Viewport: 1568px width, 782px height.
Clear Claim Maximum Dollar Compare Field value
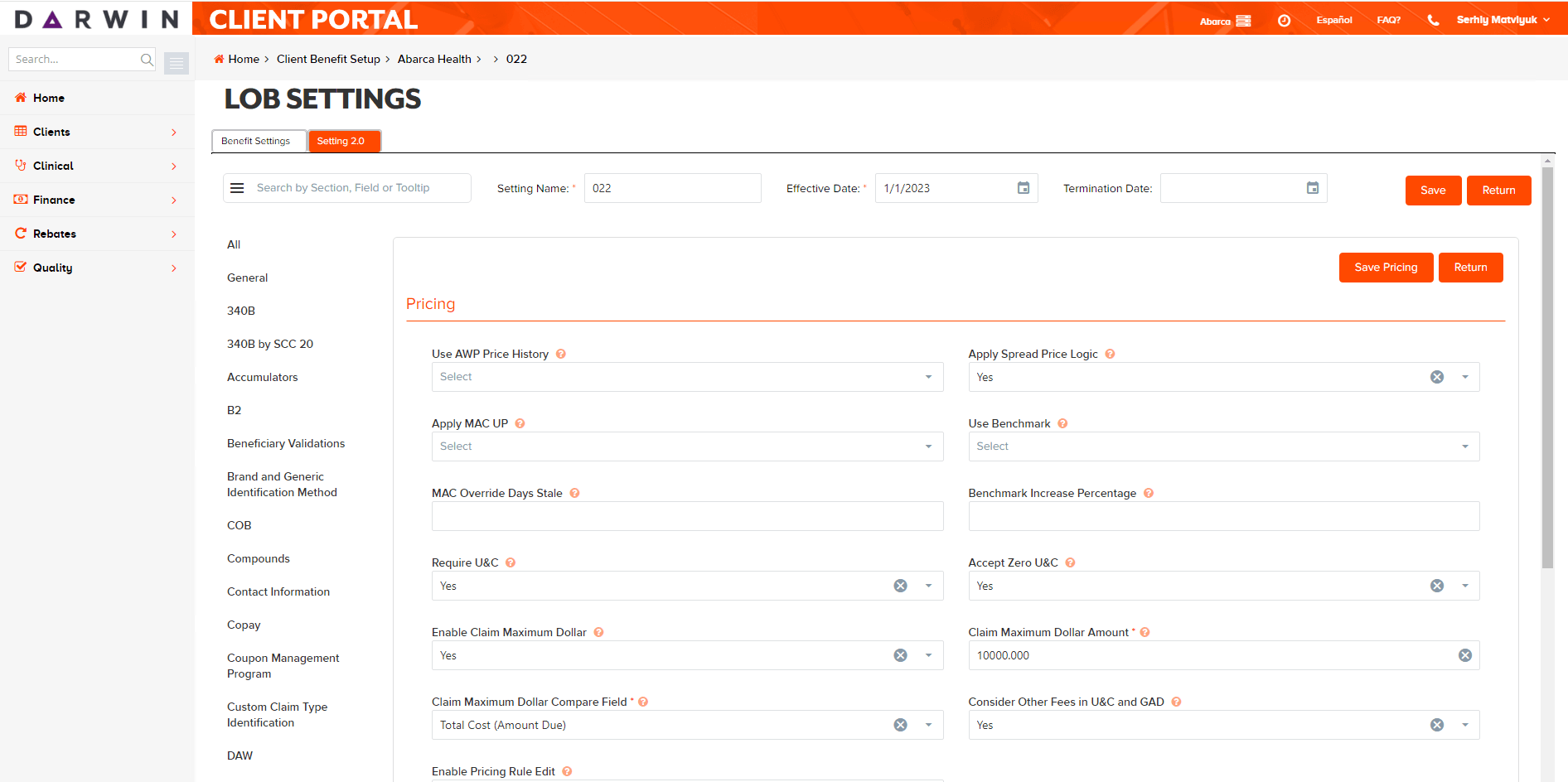tap(900, 725)
